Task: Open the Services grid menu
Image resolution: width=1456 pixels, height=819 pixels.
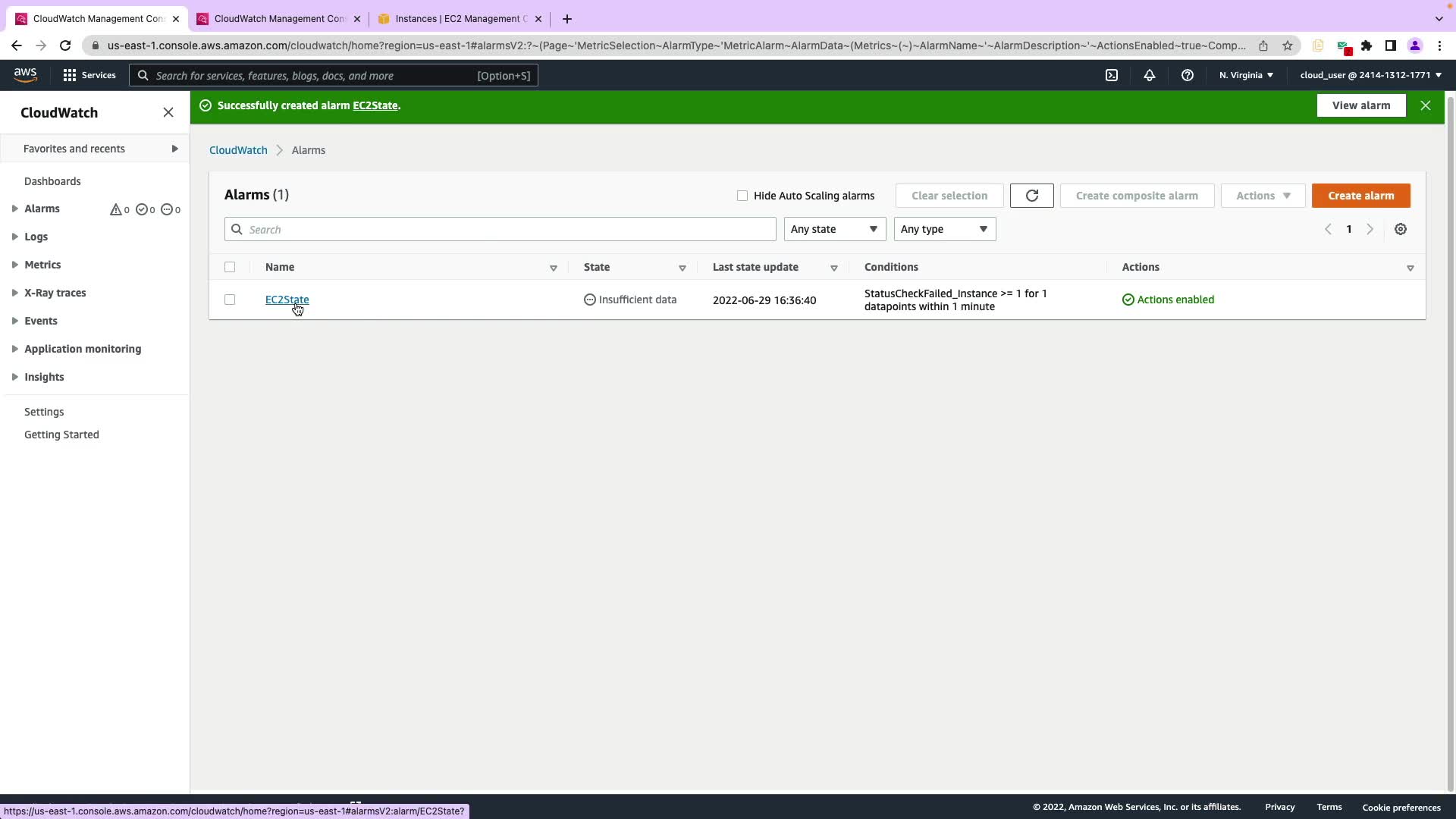Action: point(89,75)
